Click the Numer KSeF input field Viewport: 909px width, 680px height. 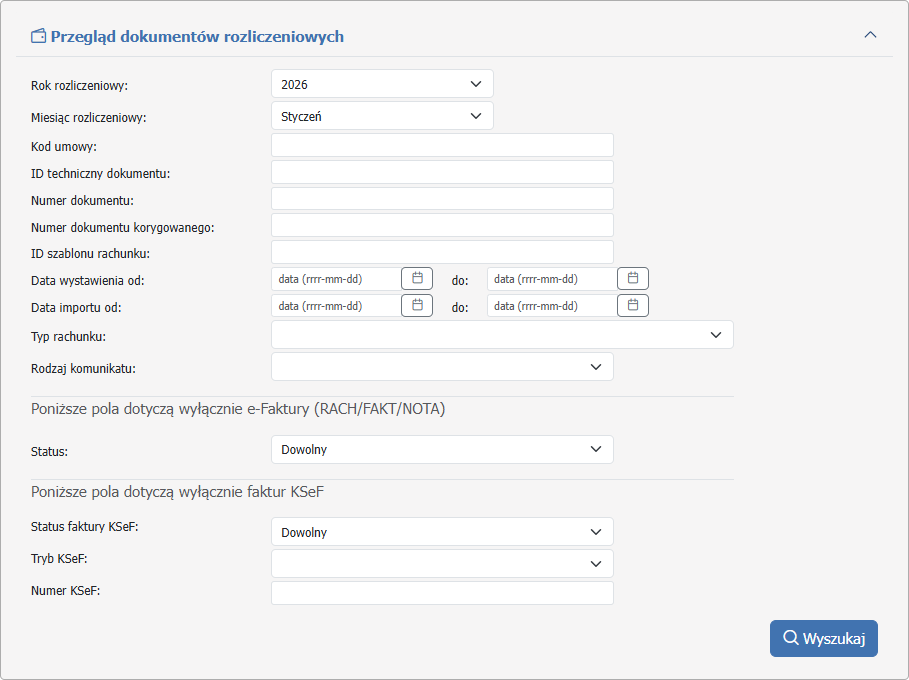pyautogui.click(x=442, y=594)
